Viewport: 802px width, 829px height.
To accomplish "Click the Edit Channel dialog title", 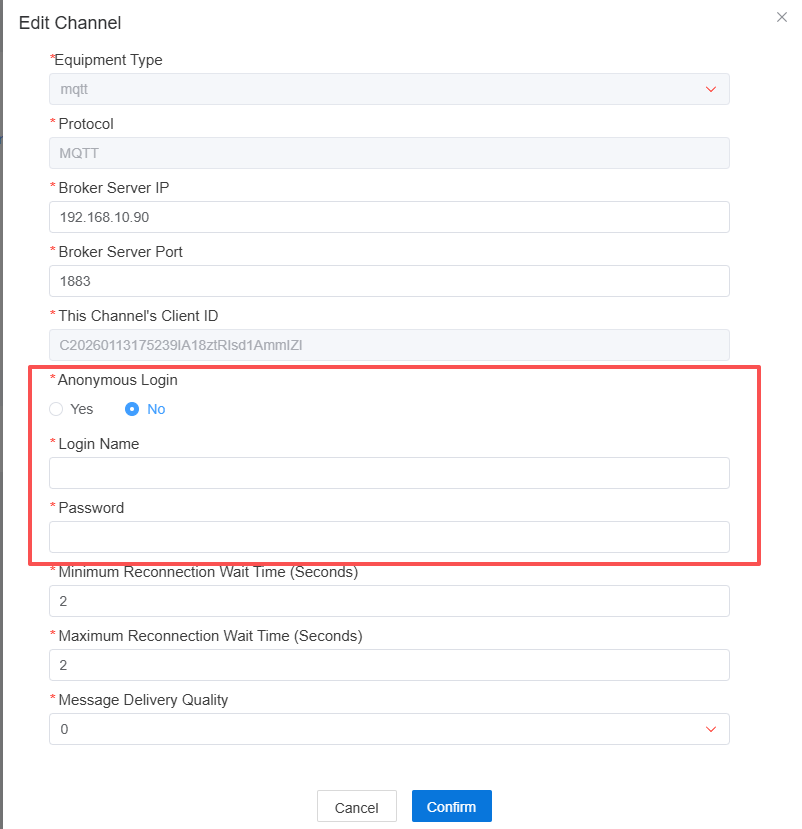I will pyautogui.click(x=70, y=22).
